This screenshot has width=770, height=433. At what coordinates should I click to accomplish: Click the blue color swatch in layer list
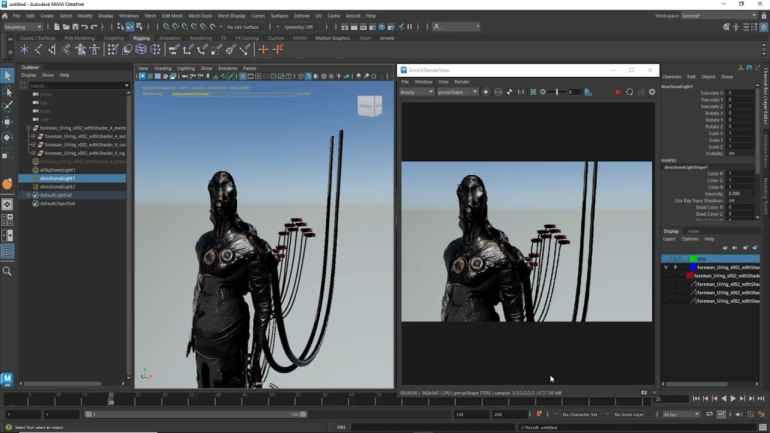(x=692, y=268)
